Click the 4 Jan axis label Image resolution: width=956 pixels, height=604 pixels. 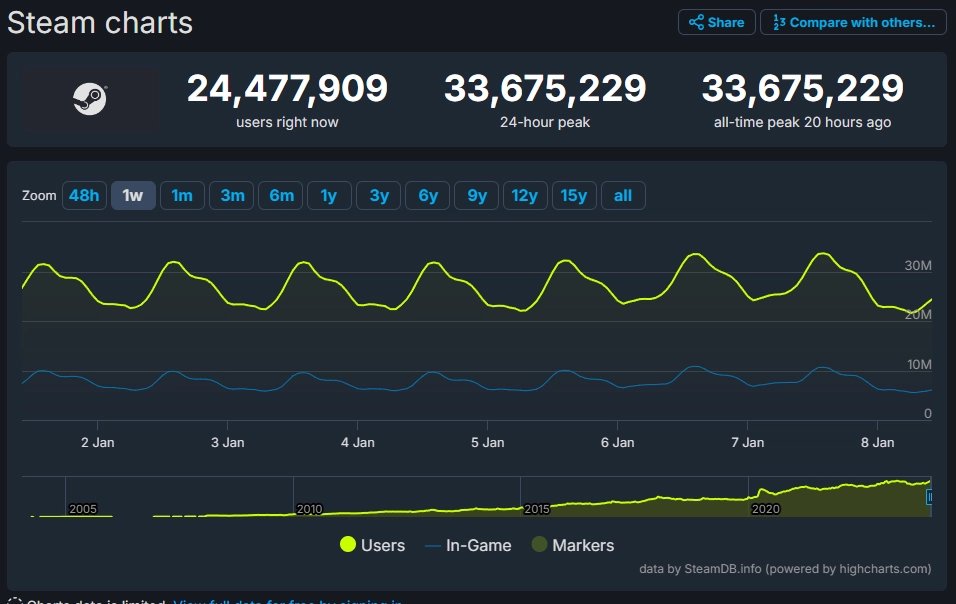click(358, 442)
